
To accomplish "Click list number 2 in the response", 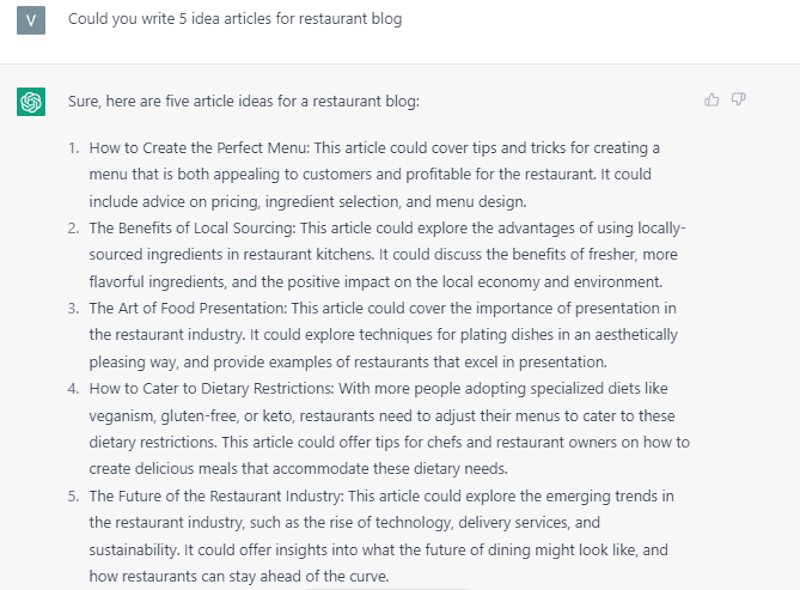I will click(74, 228).
